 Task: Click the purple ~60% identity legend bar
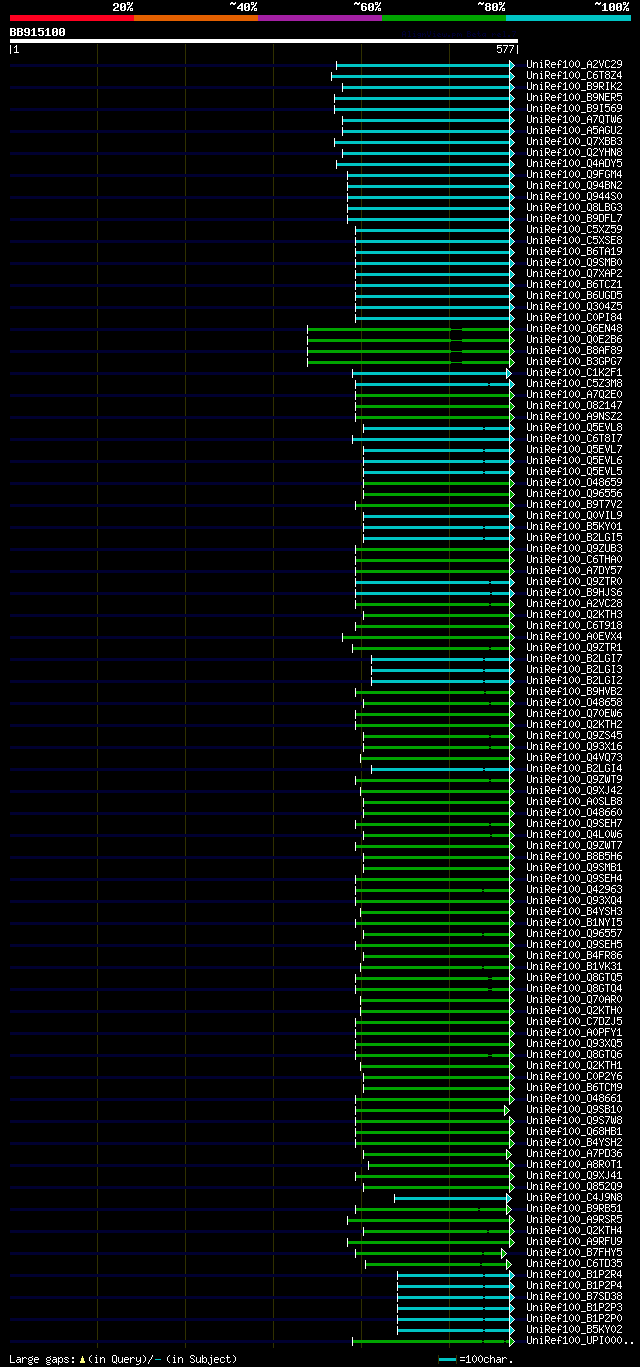pos(320,18)
